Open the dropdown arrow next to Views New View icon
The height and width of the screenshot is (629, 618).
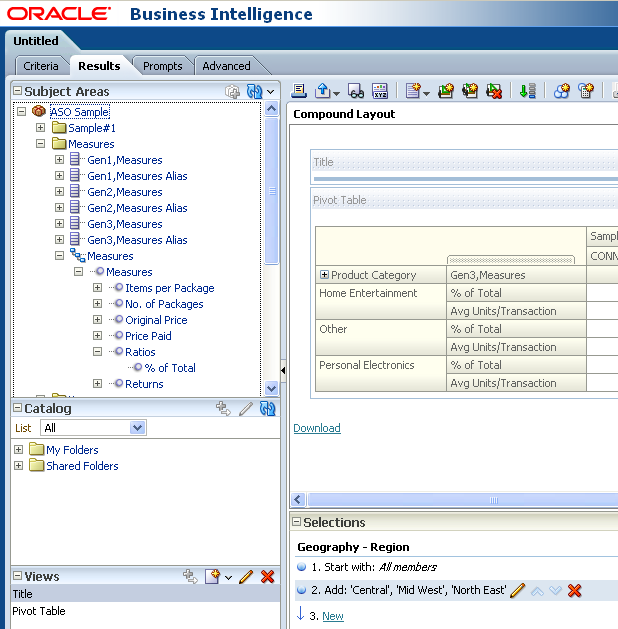coord(228,578)
